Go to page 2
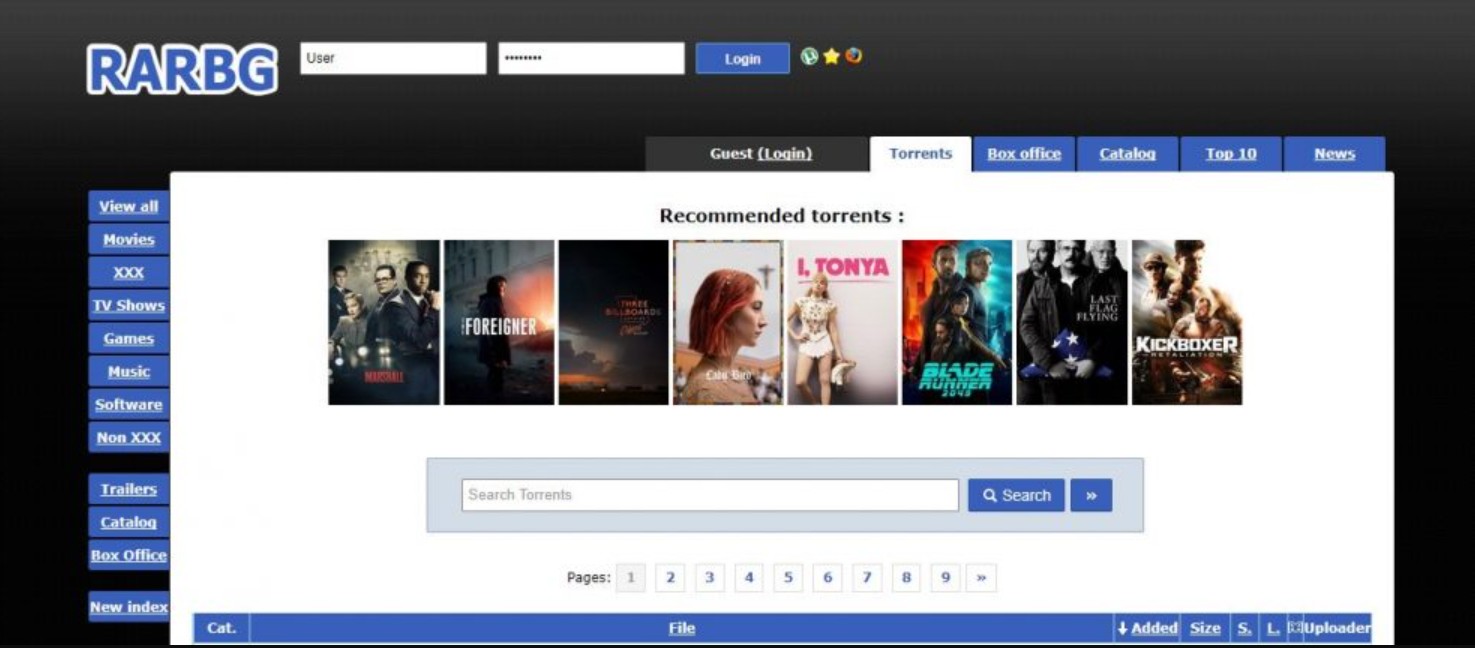Viewport: 1475px width, 648px height. click(x=670, y=577)
